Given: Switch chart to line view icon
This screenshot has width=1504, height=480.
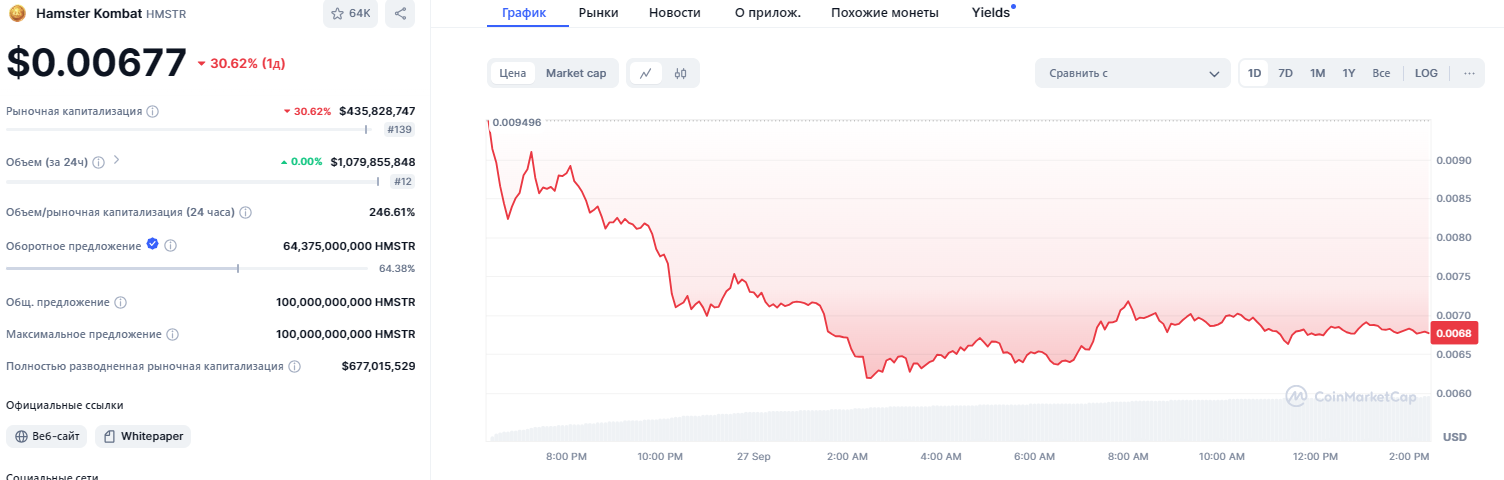Looking at the screenshot, I should tap(646, 73).
